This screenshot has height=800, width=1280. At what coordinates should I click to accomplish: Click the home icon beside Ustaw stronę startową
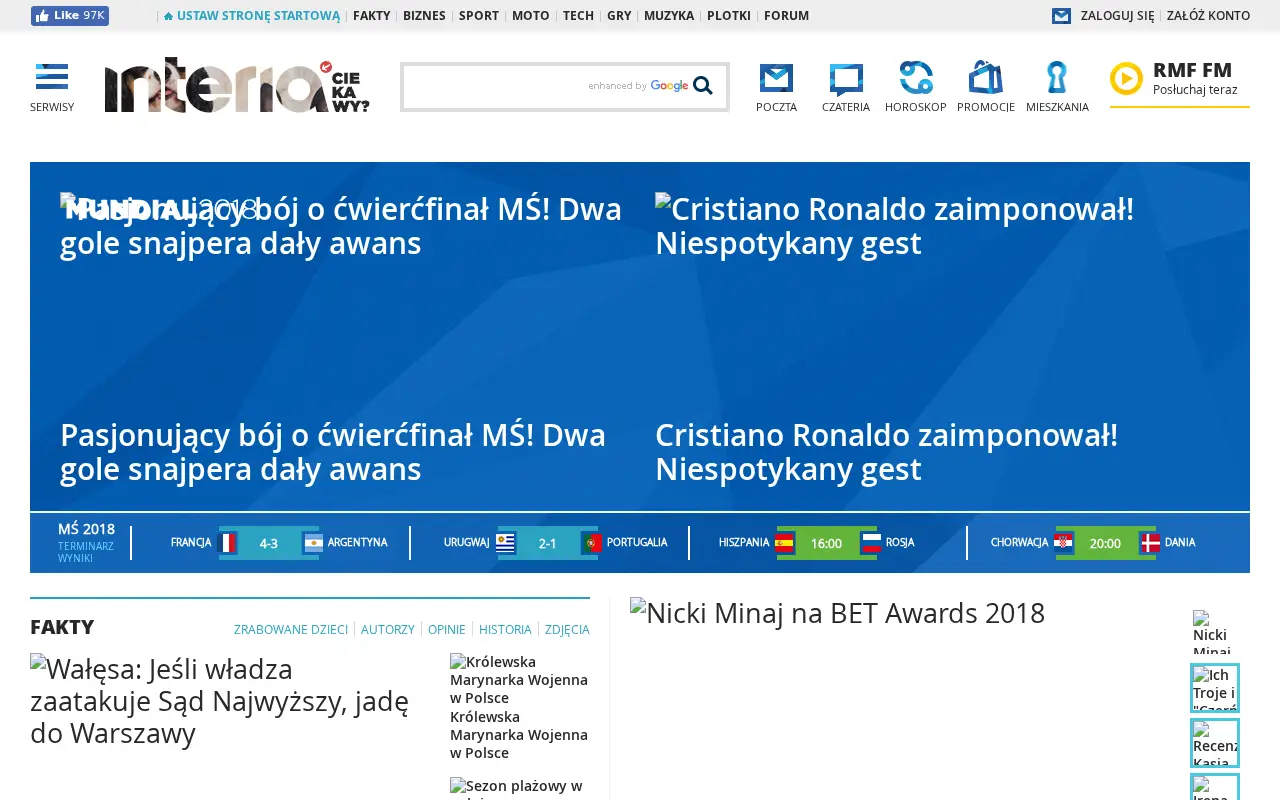169,16
